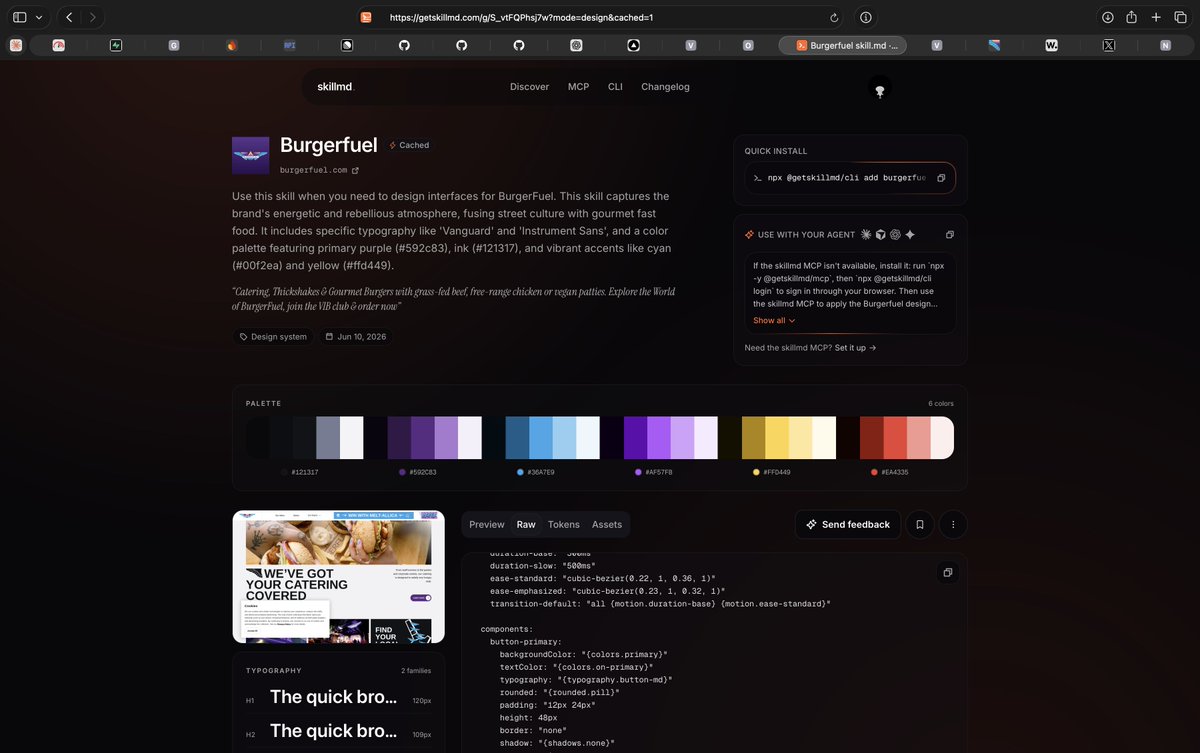Expand the prompt with Show all

point(774,320)
